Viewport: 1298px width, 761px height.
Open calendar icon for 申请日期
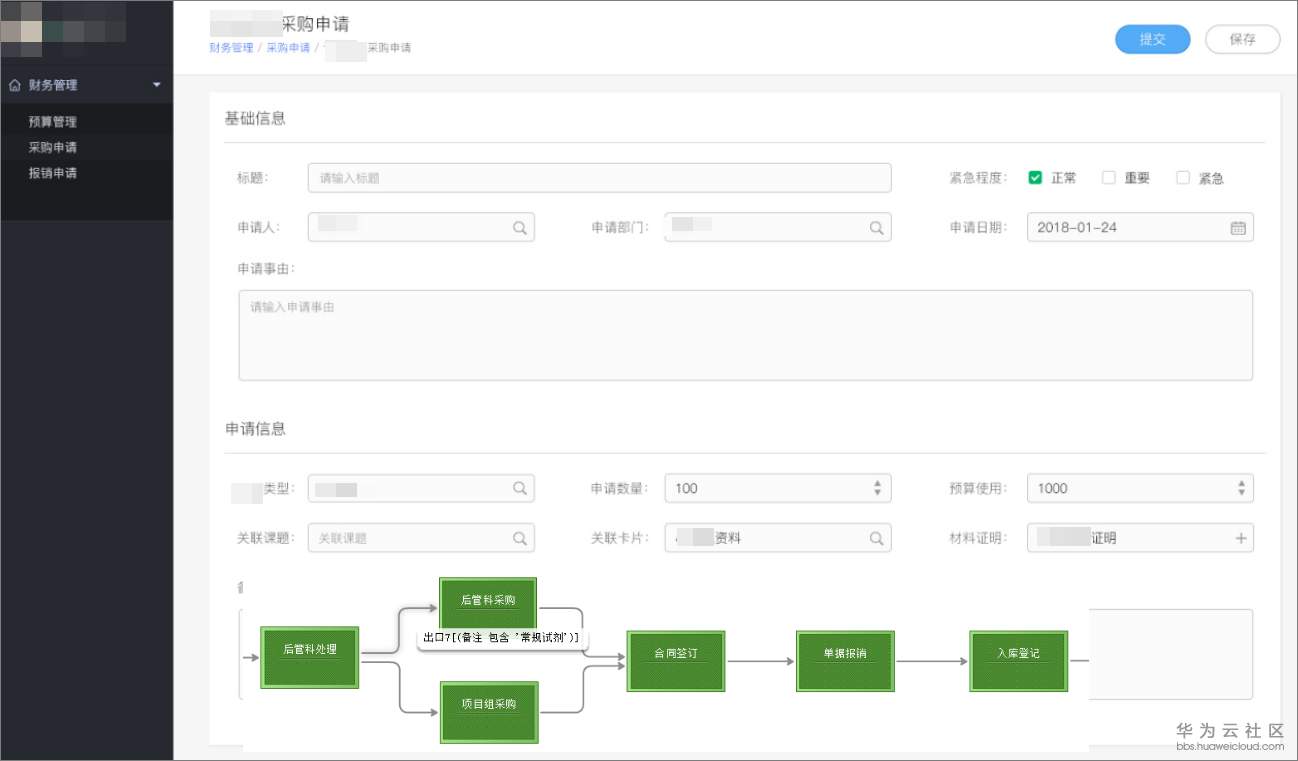[x=1238, y=228]
